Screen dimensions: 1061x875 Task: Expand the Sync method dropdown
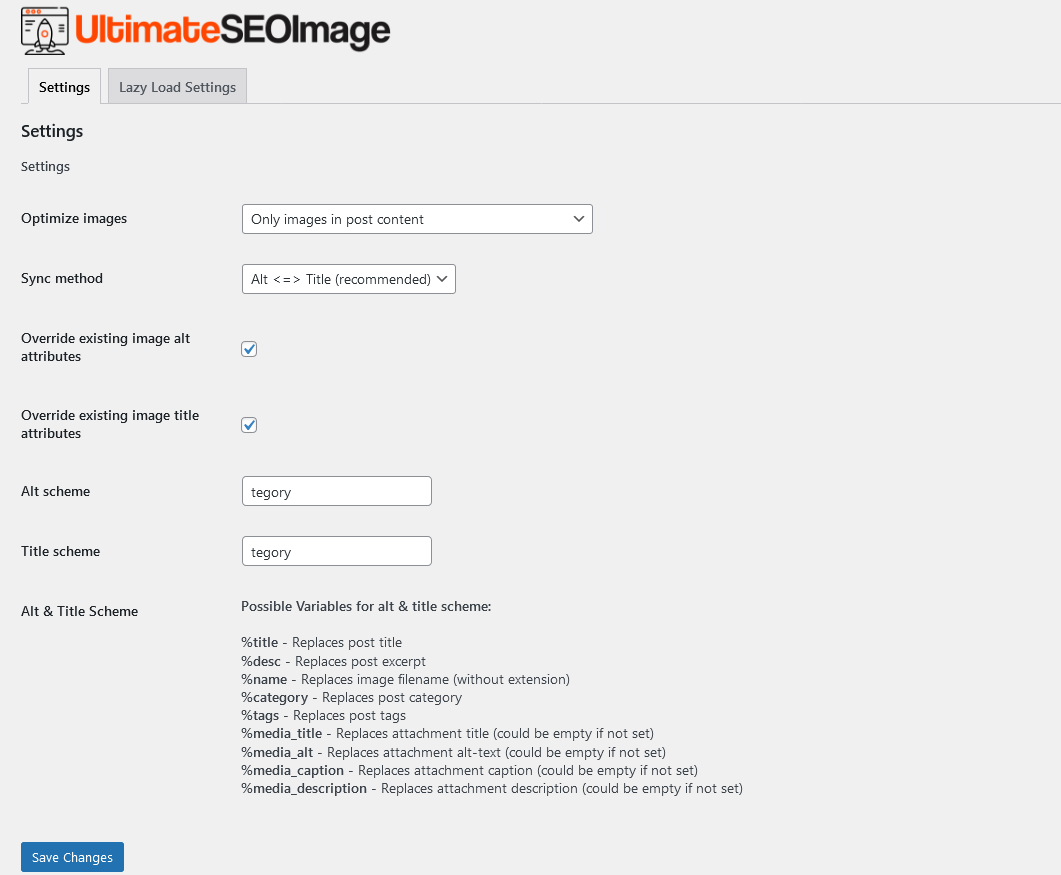(348, 279)
